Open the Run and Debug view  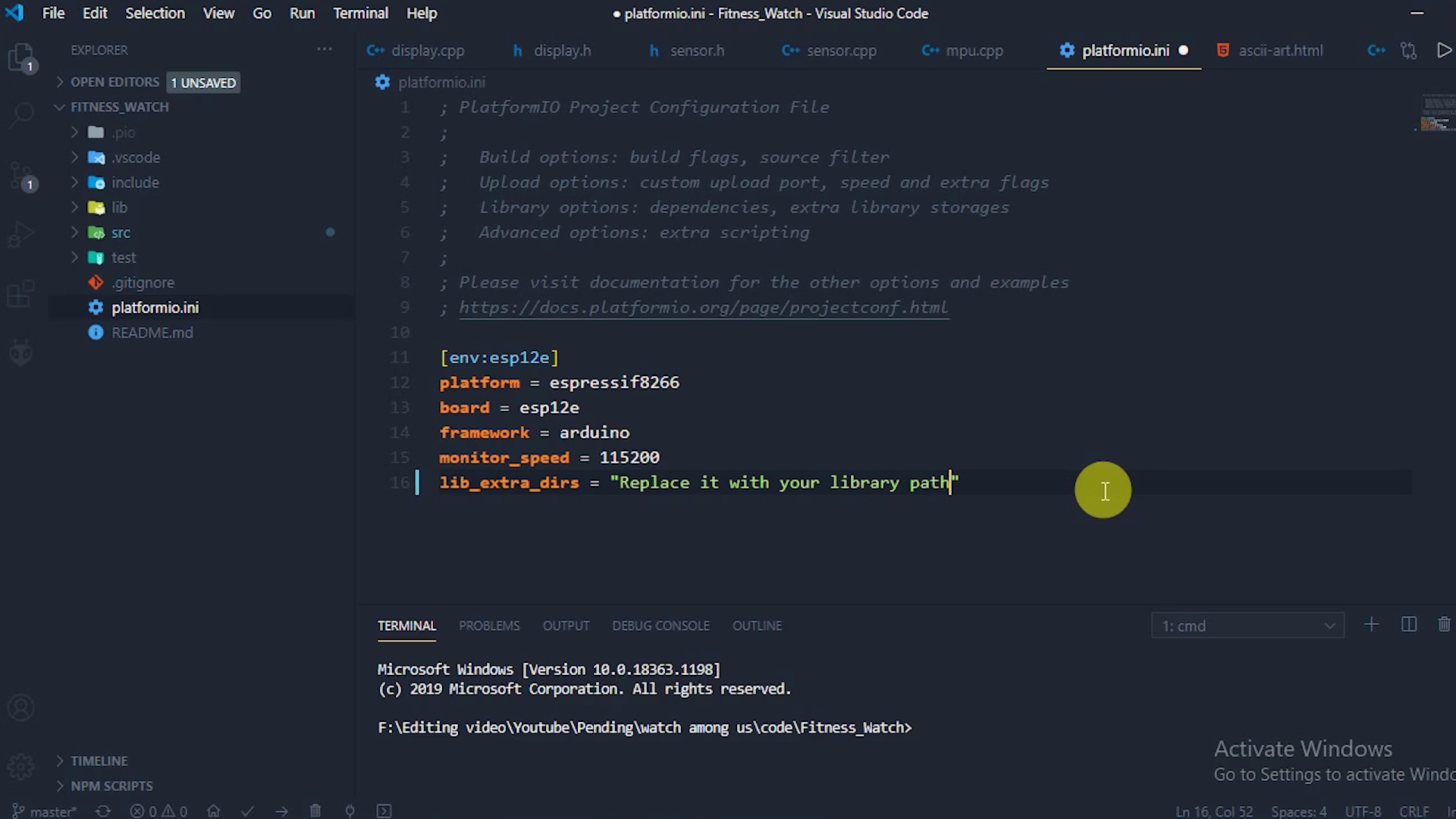point(21,234)
